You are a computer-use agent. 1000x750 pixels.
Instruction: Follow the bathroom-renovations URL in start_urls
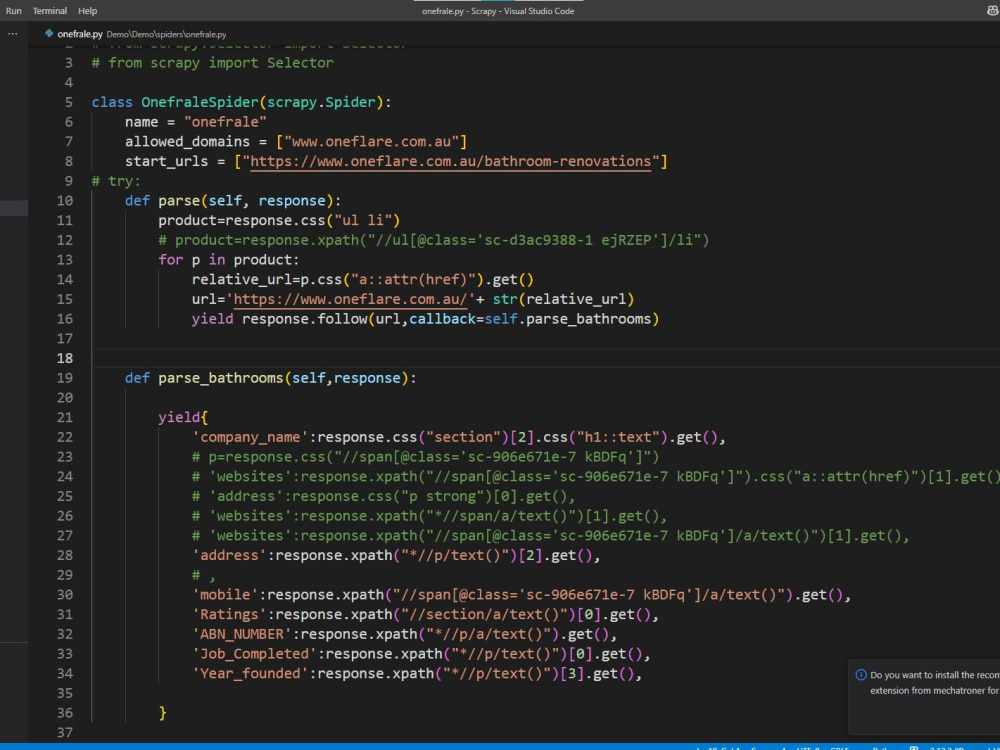click(x=451, y=161)
